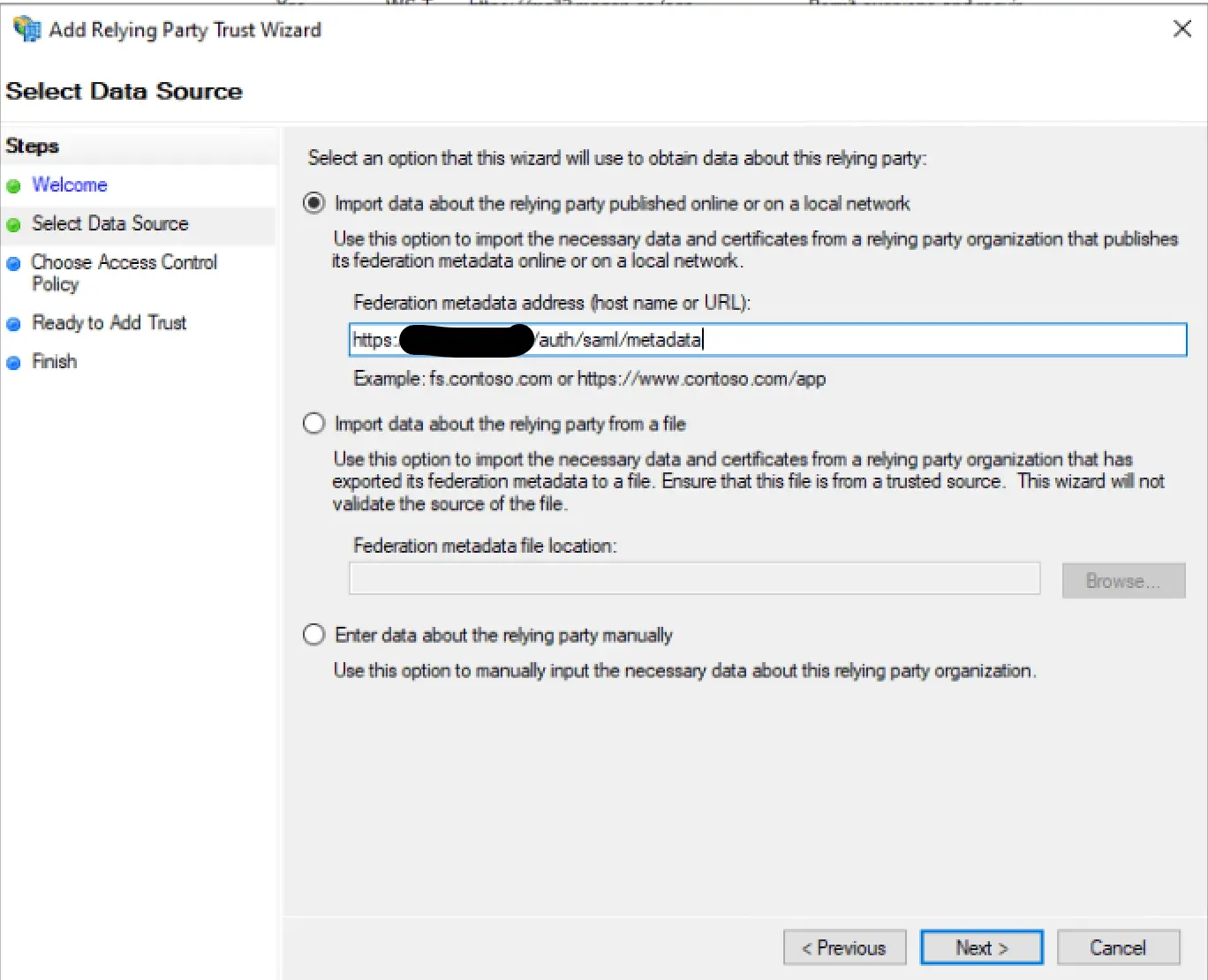Image resolution: width=1208 pixels, height=980 pixels.
Task: Click the wizard icon in the title bar
Action: [26, 29]
